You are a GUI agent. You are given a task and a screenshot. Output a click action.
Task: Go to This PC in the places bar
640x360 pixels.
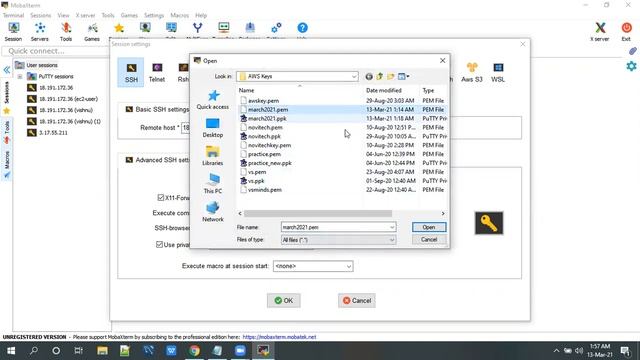[213, 184]
